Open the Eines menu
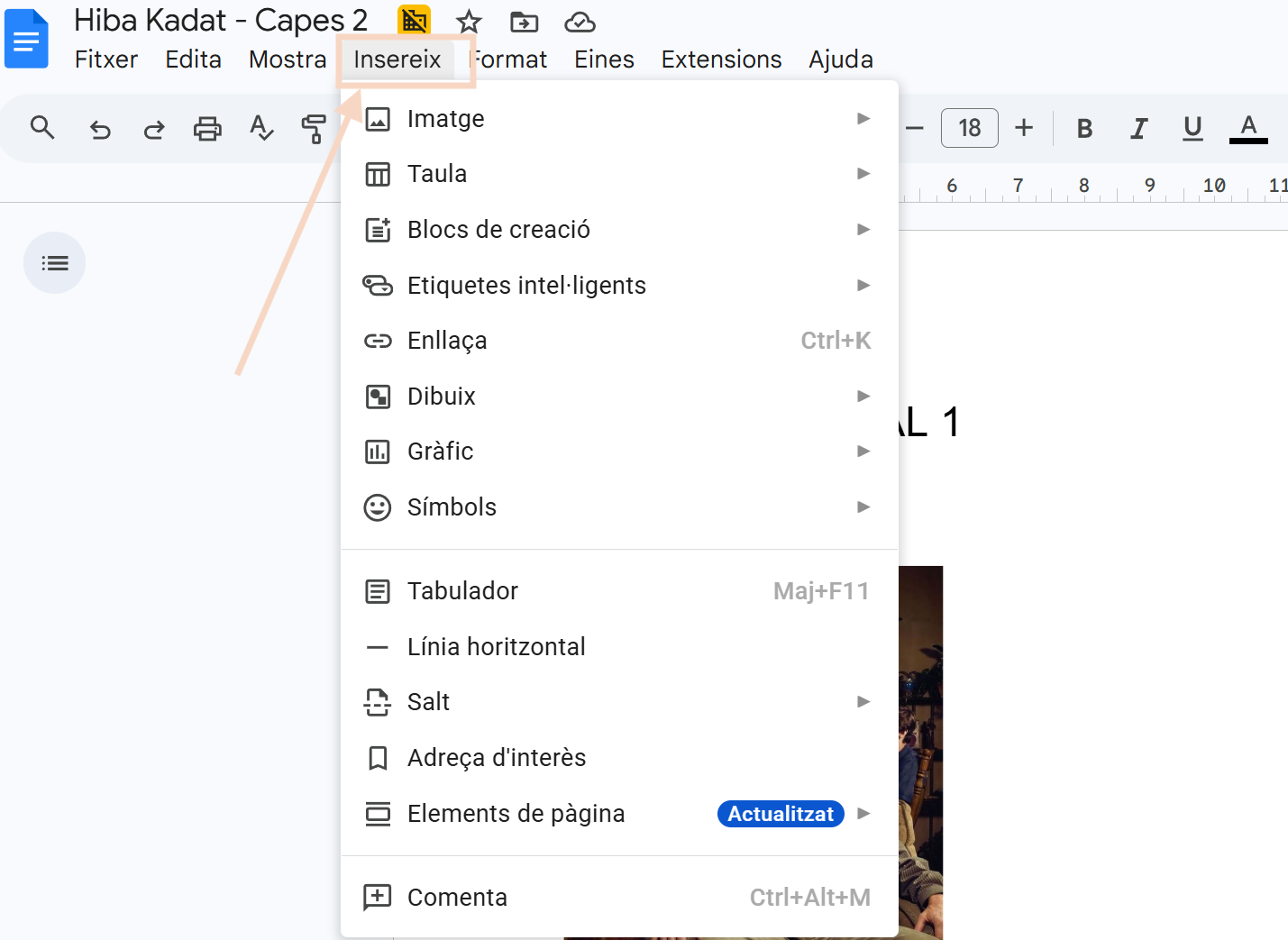Viewport: 1288px width, 940px height. [x=604, y=59]
